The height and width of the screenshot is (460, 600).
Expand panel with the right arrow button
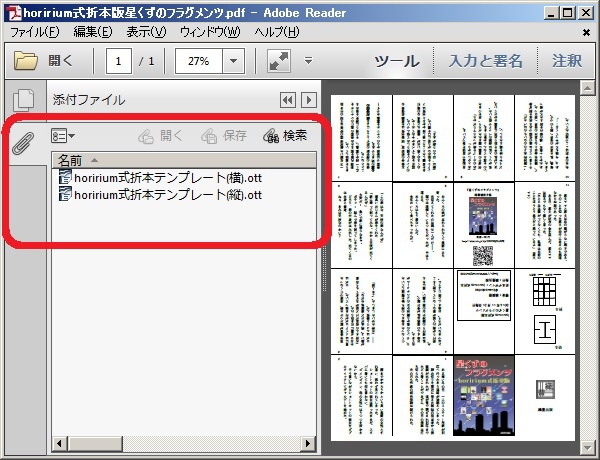click(309, 100)
